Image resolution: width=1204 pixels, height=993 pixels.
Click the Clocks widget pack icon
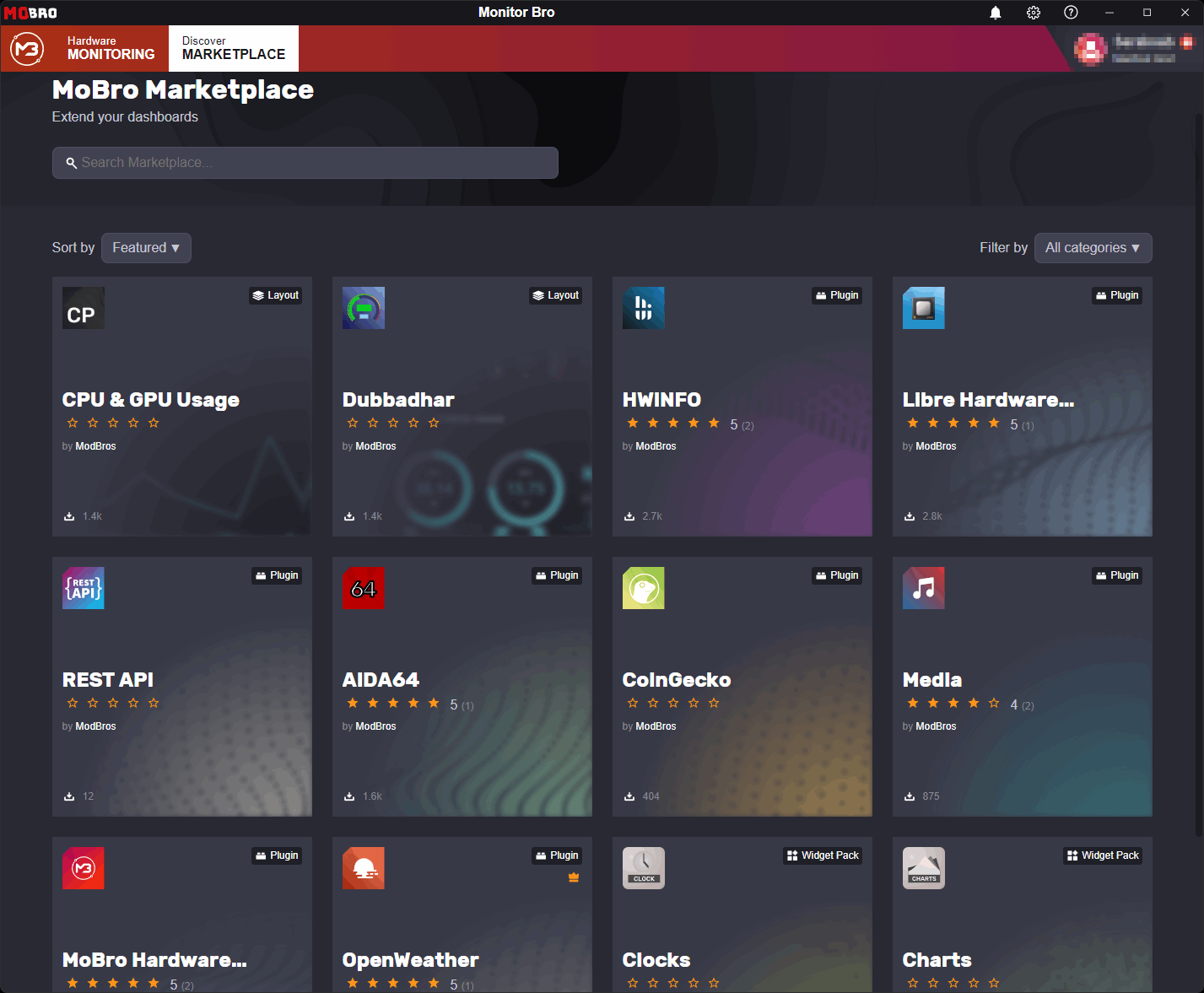(644, 868)
